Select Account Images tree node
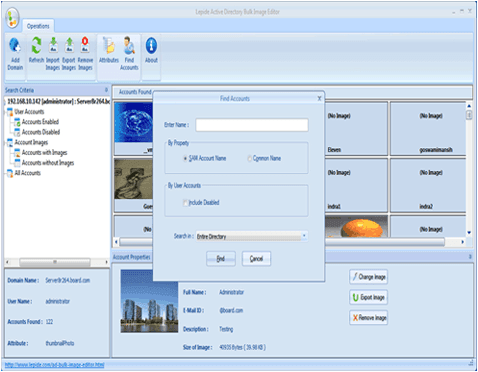478x372 pixels. (x=31, y=143)
